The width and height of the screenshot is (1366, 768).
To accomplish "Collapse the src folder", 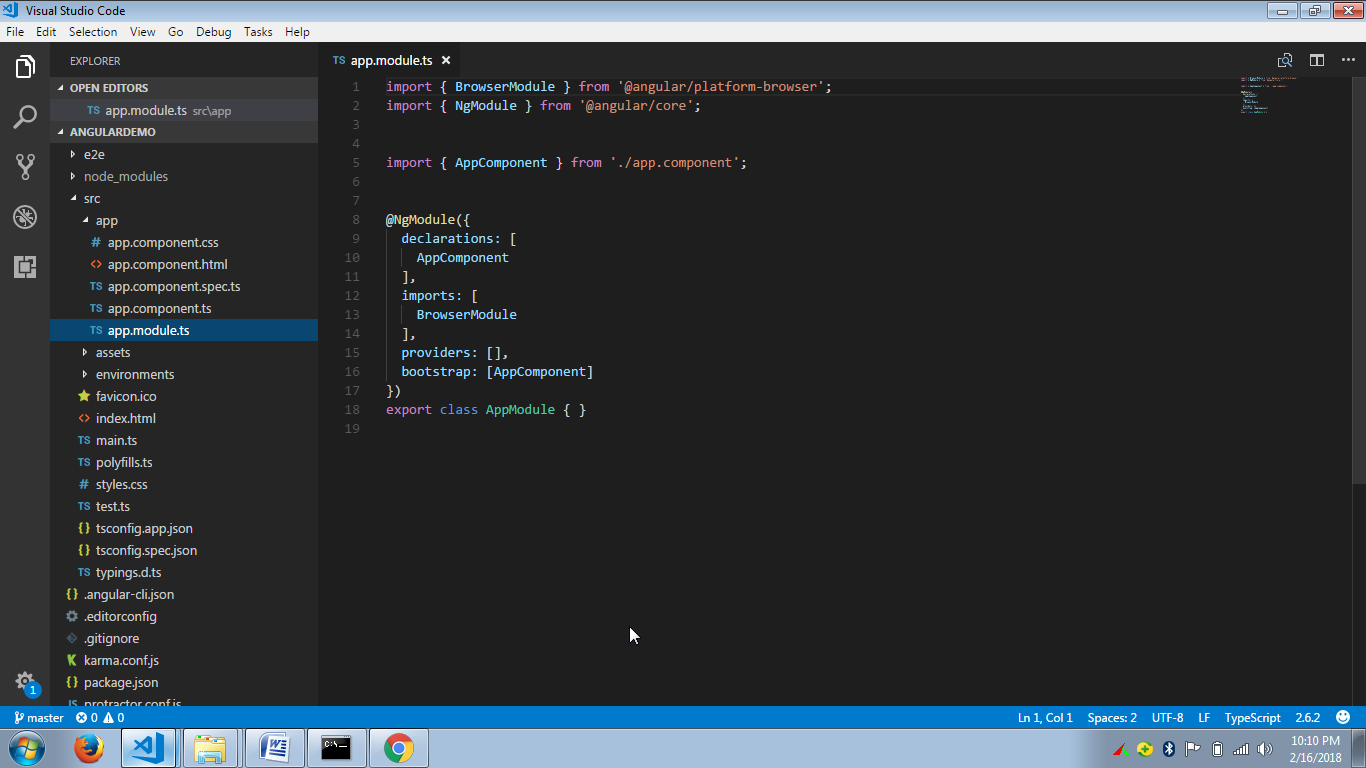I will point(91,198).
